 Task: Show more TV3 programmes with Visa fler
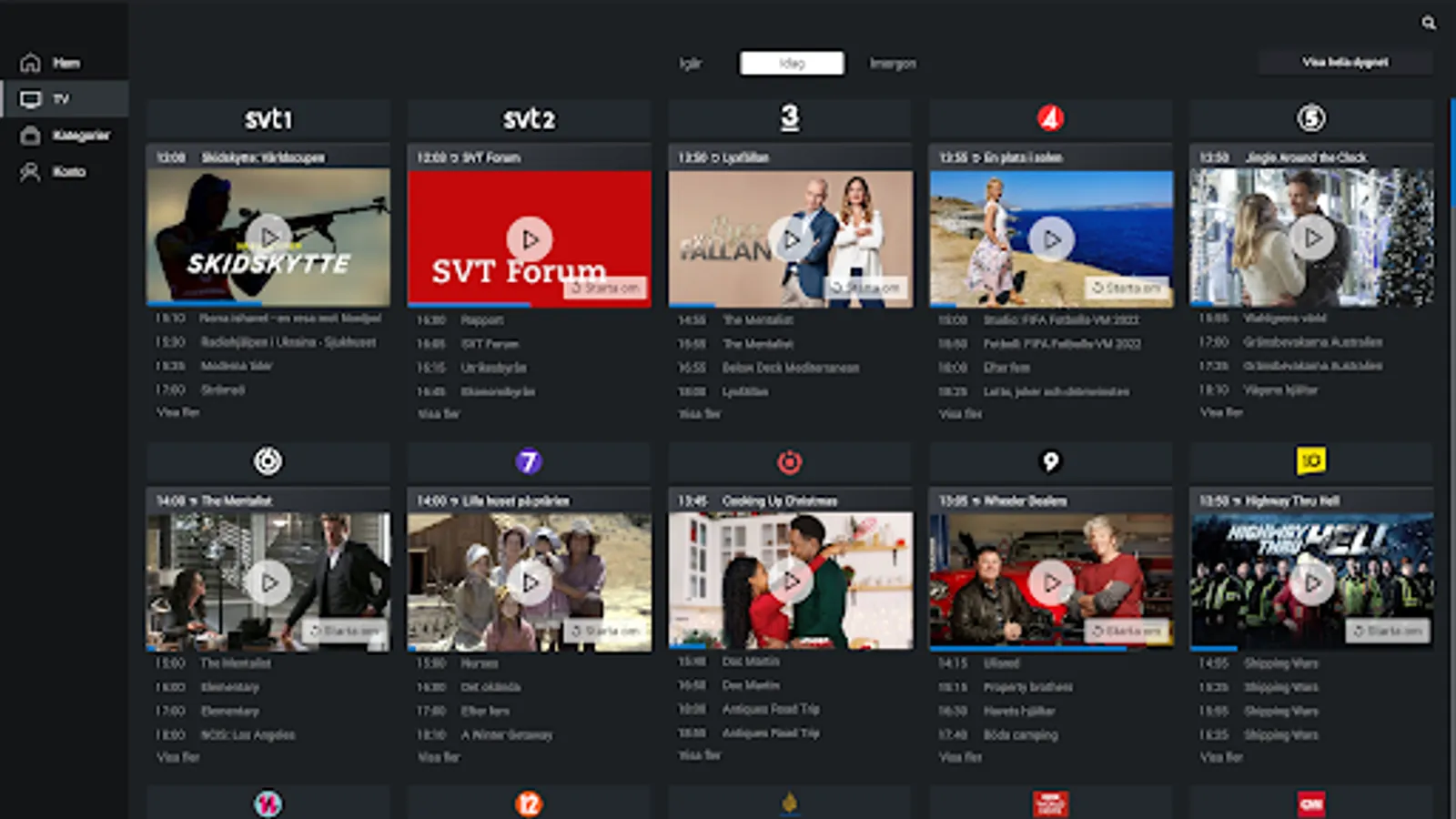(x=700, y=414)
